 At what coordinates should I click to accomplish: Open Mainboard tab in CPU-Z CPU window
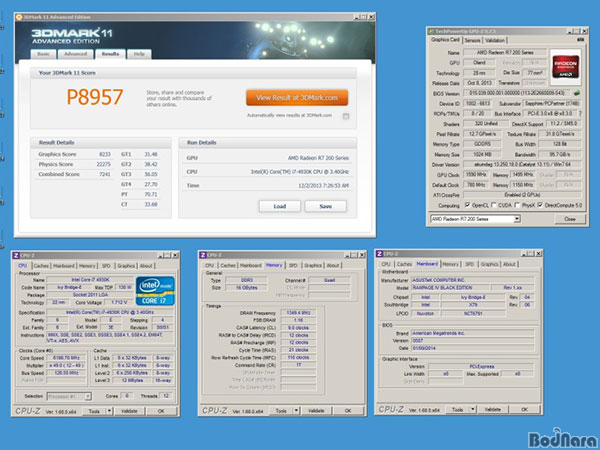64,266
